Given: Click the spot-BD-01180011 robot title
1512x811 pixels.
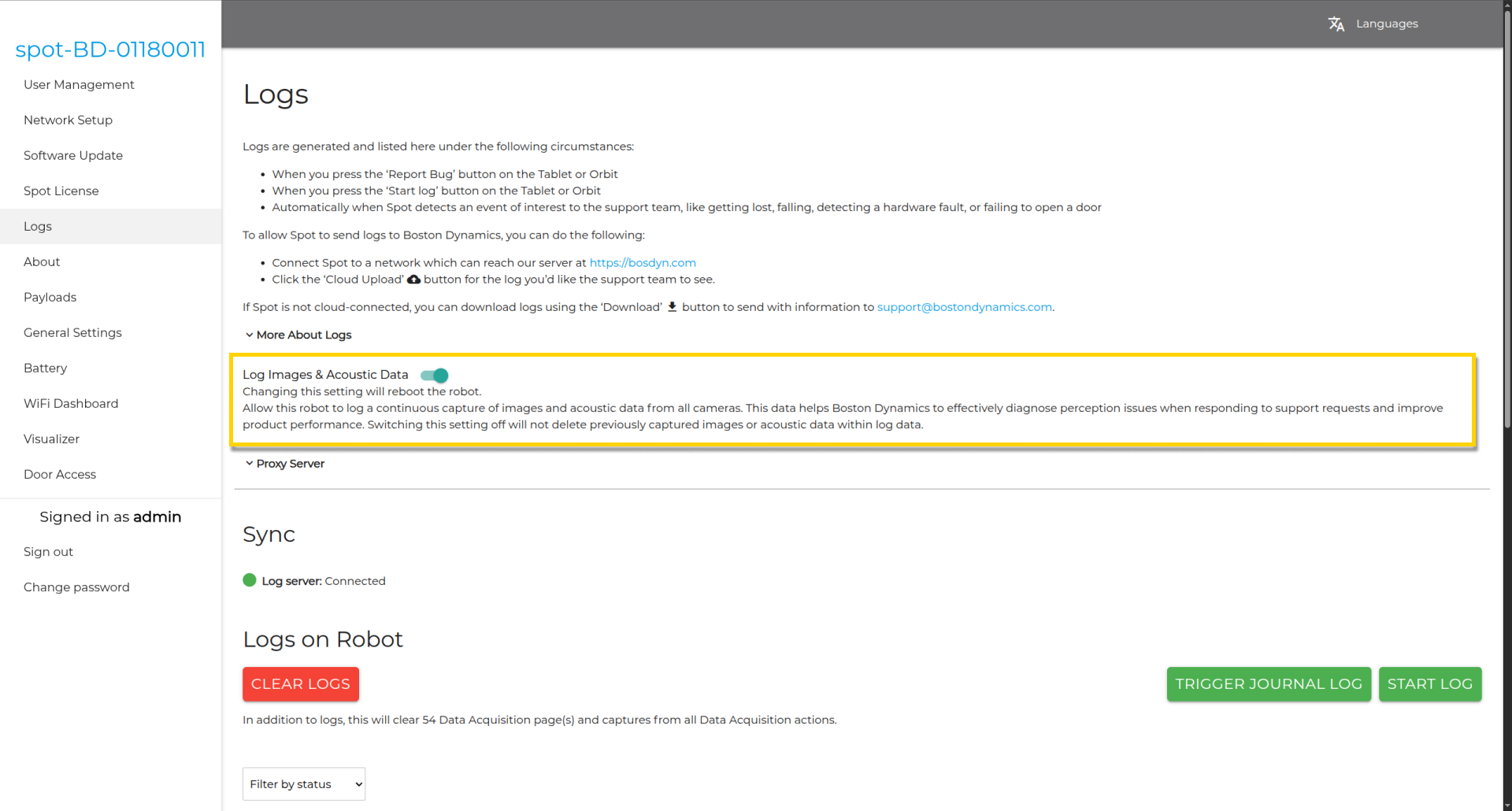Looking at the screenshot, I should click(x=110, y=49).
